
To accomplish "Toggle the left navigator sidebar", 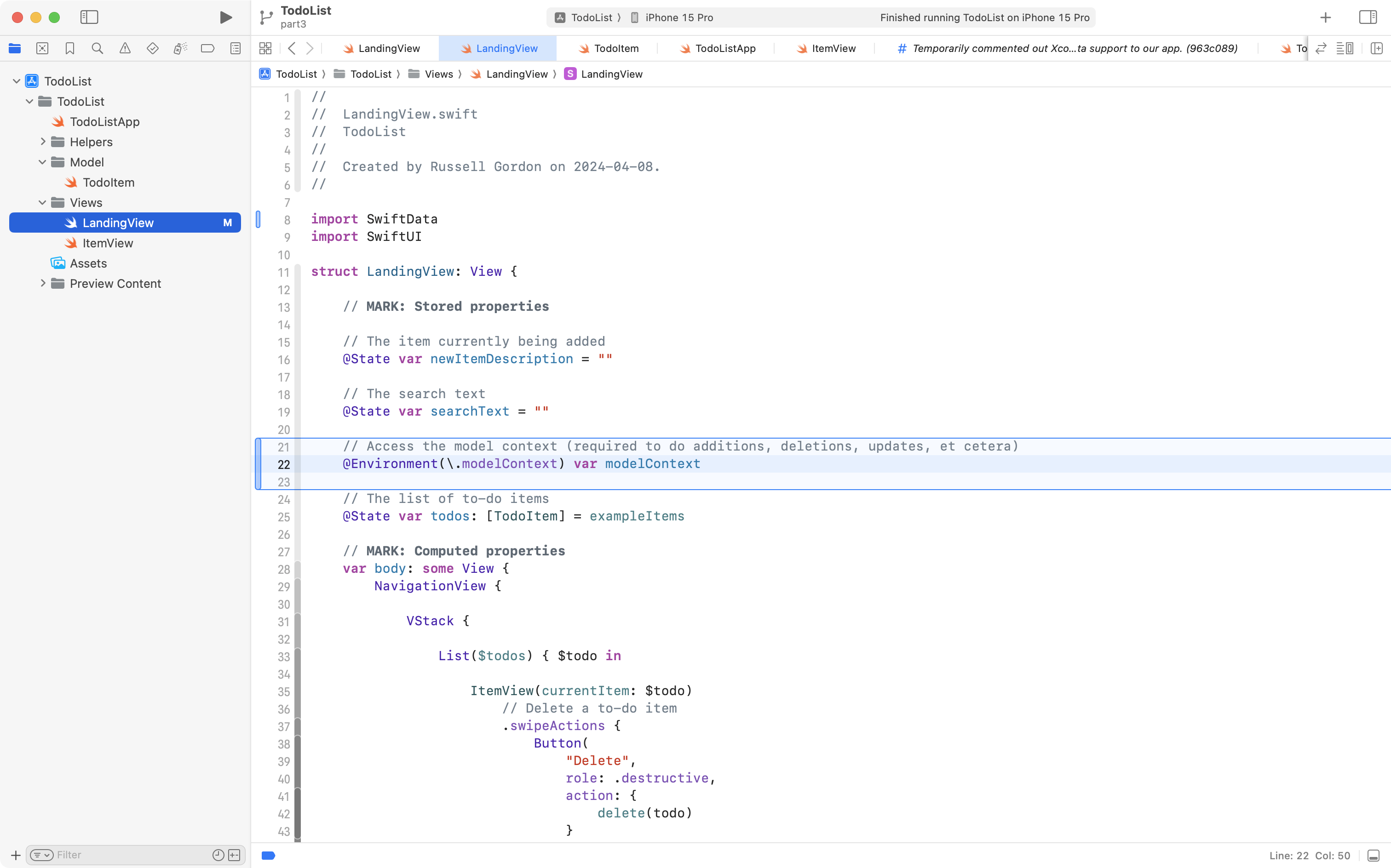I will [x=90, y=17].
